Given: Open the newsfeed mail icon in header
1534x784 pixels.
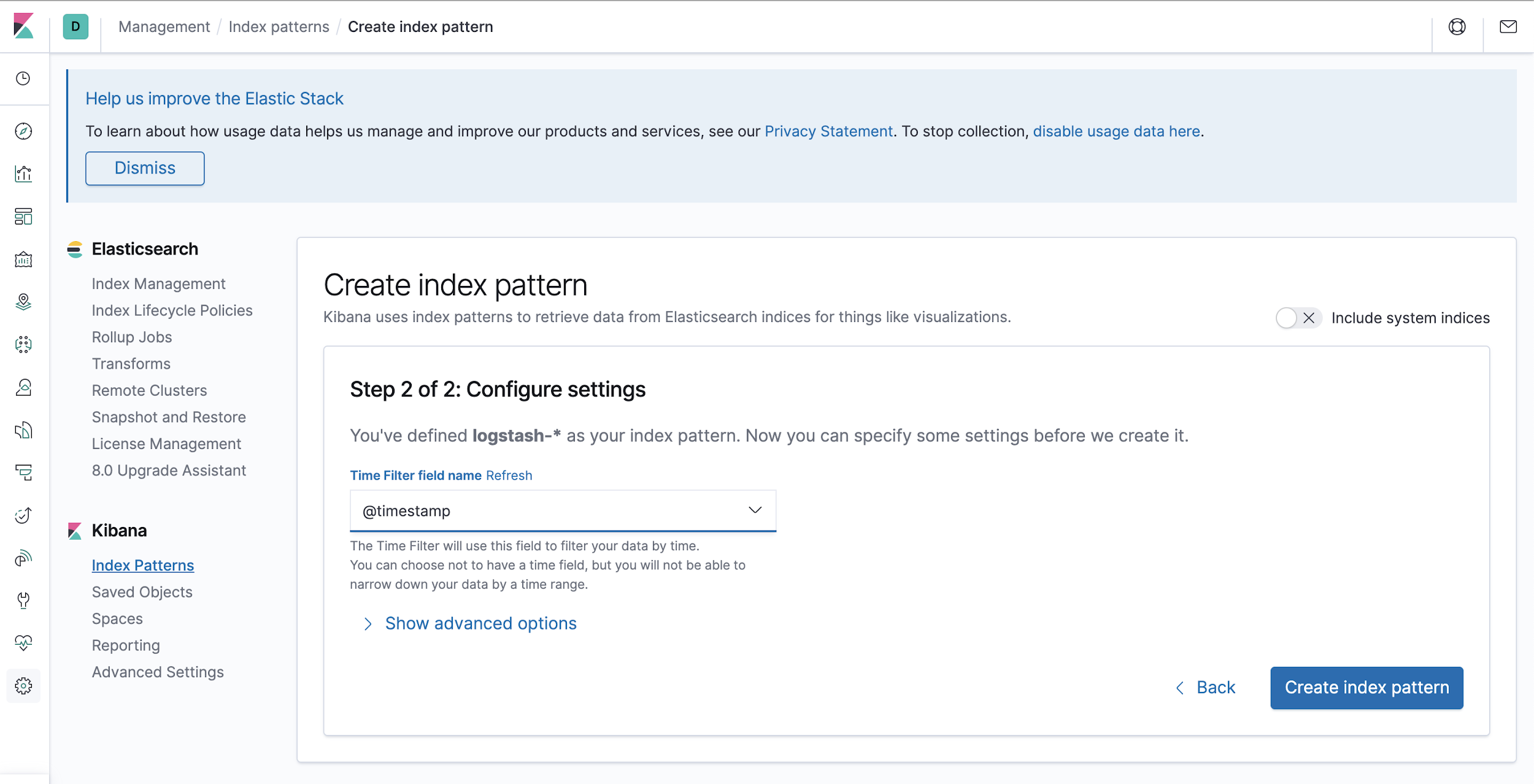Looking at the screenshot, I should click(1508, 27).
